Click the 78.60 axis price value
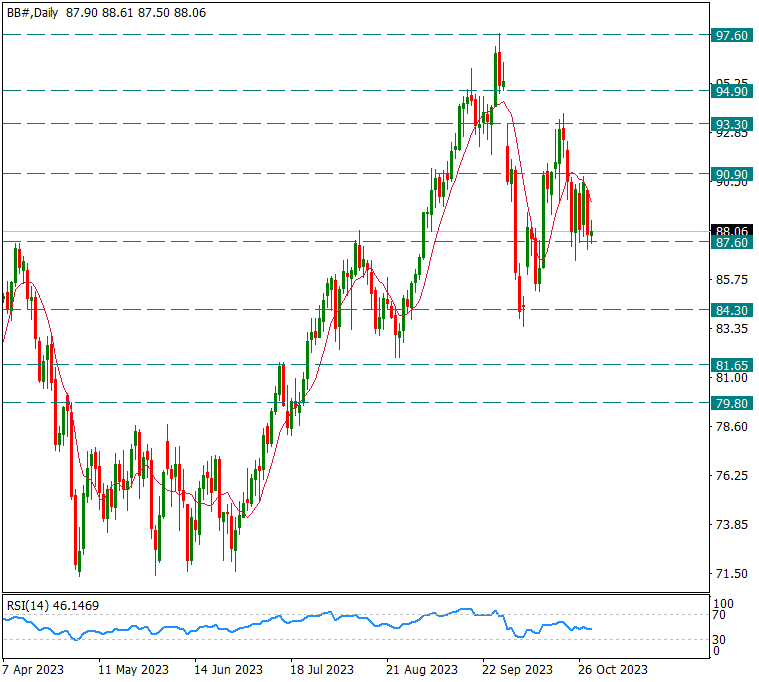 (732, 426)
